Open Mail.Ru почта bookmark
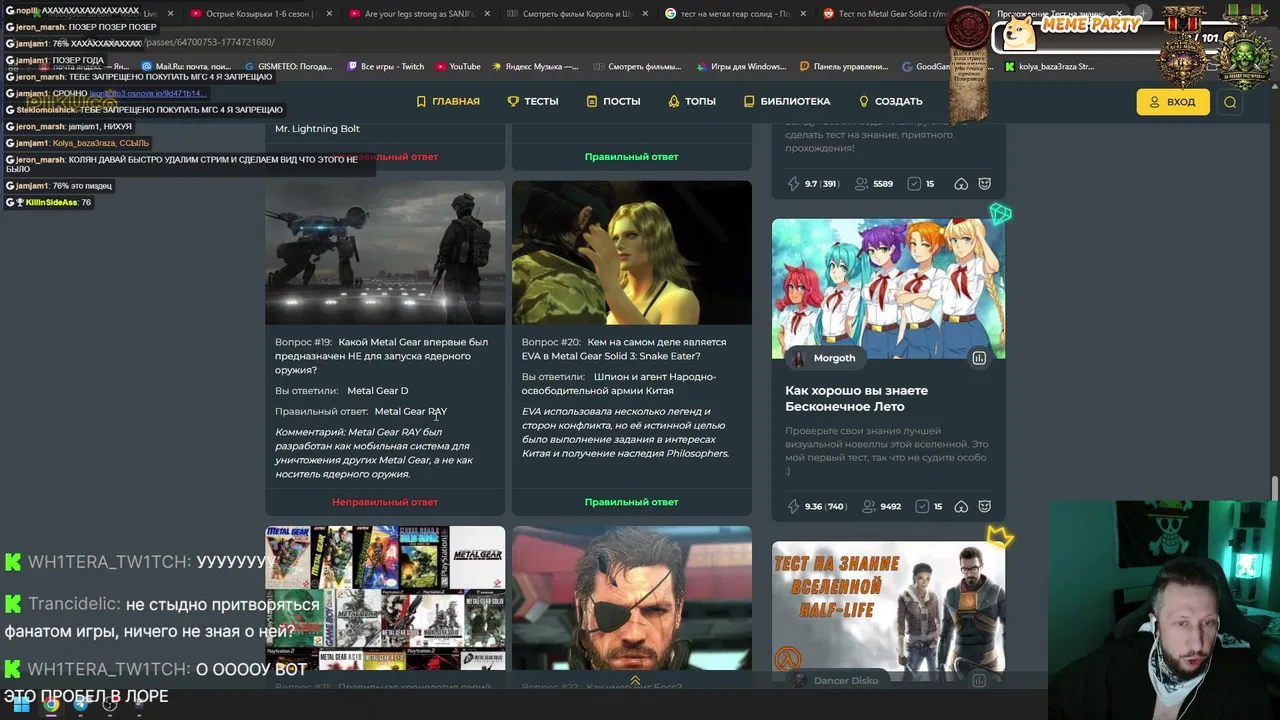The width and height of the screenshot is (1280, 720). 186,67
